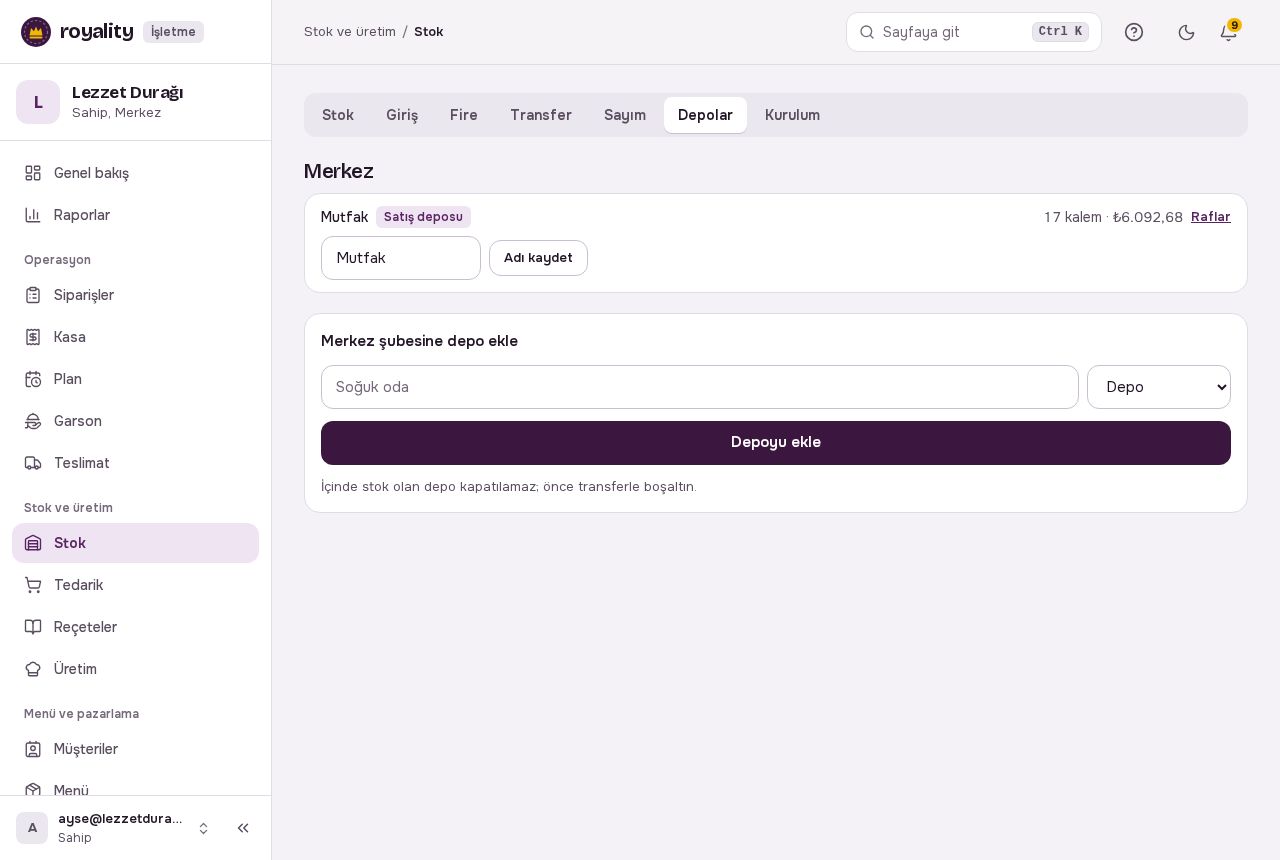Click Garson waiter icon
Viewport: 1280px width, 860px height.
click(x=33, y=421)
